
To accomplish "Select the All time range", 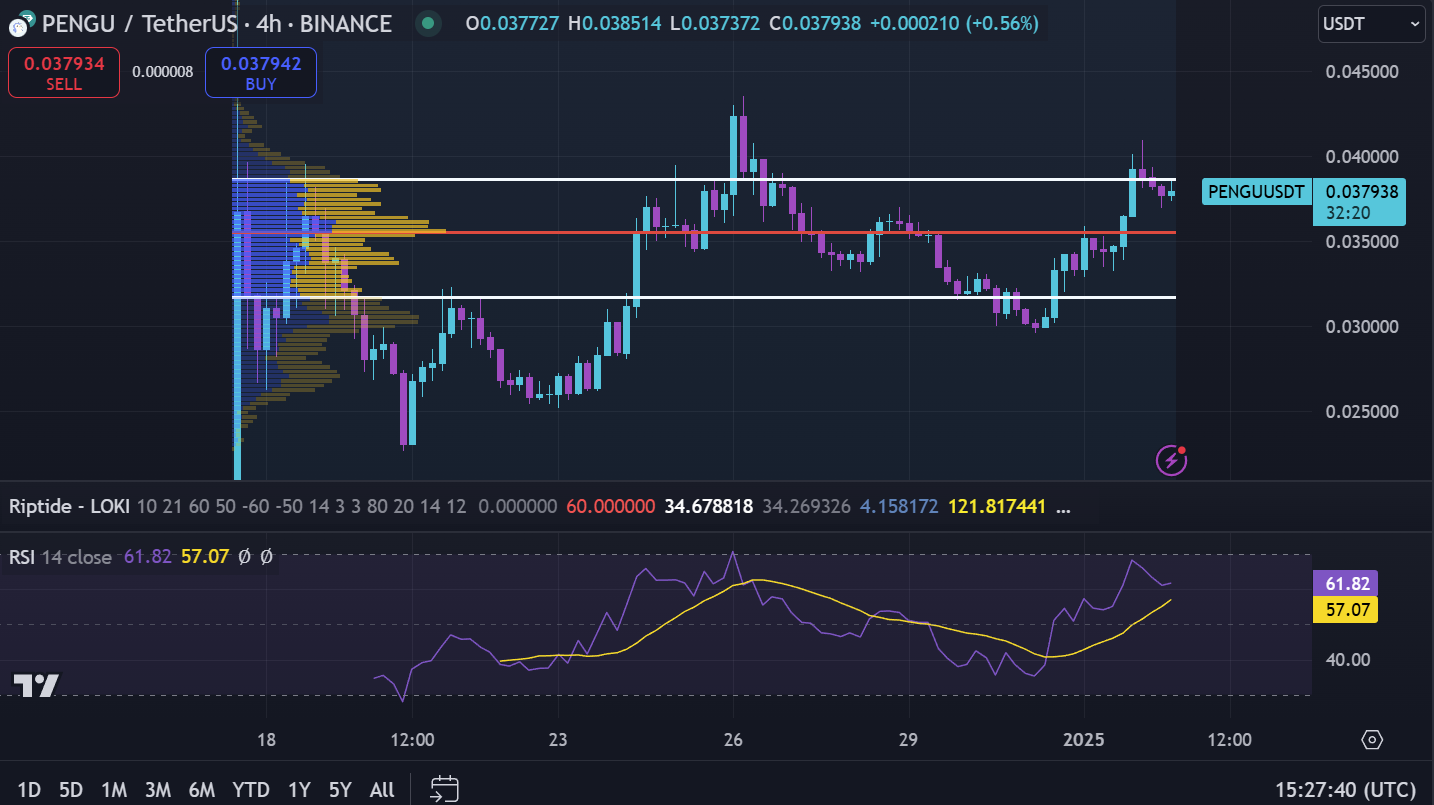I will point(382,790).
